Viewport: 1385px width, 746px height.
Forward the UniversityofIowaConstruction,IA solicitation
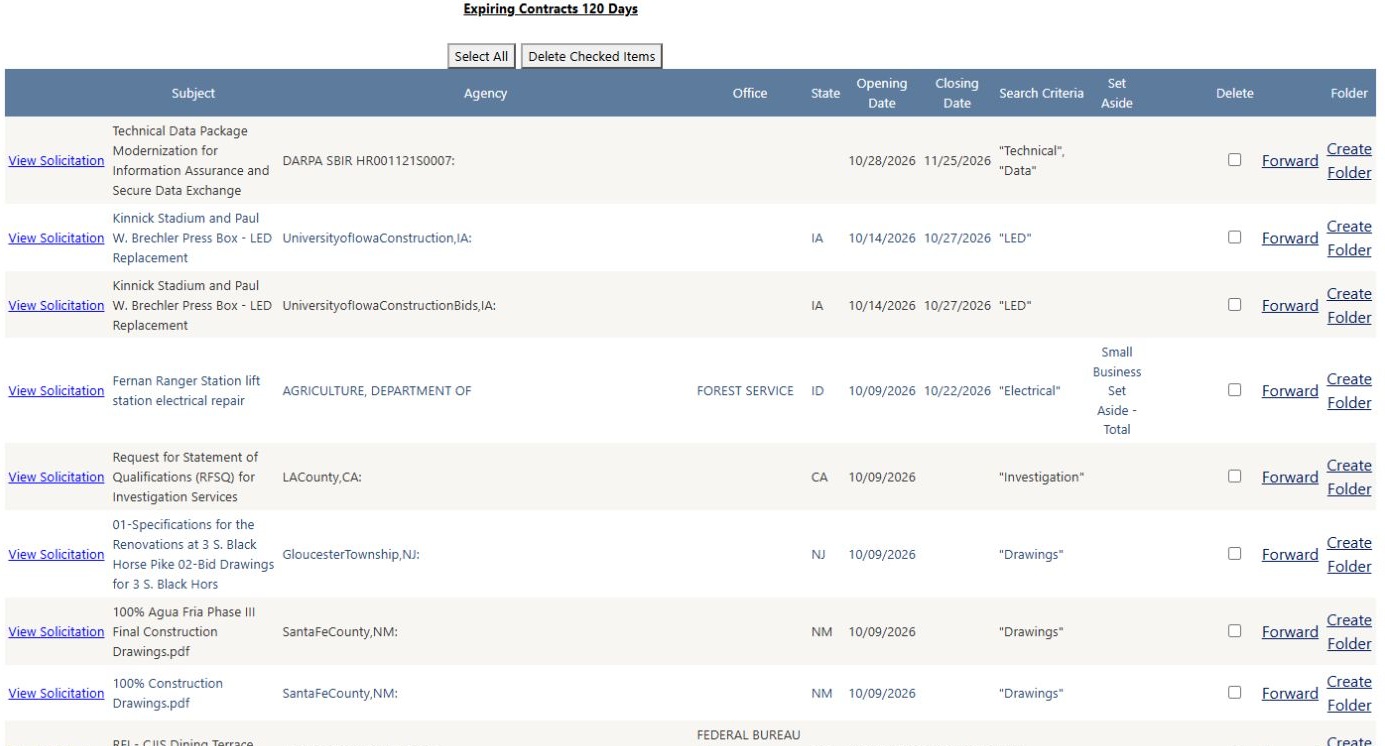coord(1290,238)
